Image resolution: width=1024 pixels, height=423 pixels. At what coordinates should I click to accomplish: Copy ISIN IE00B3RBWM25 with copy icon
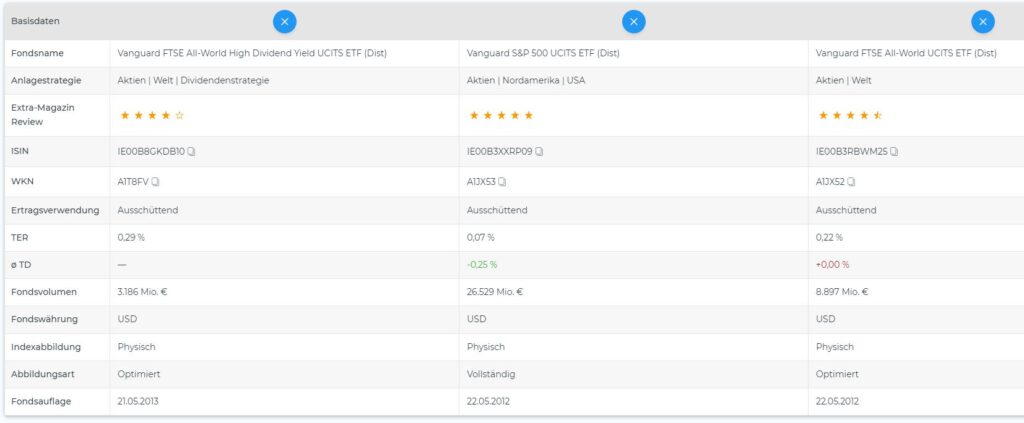point(894,151)
